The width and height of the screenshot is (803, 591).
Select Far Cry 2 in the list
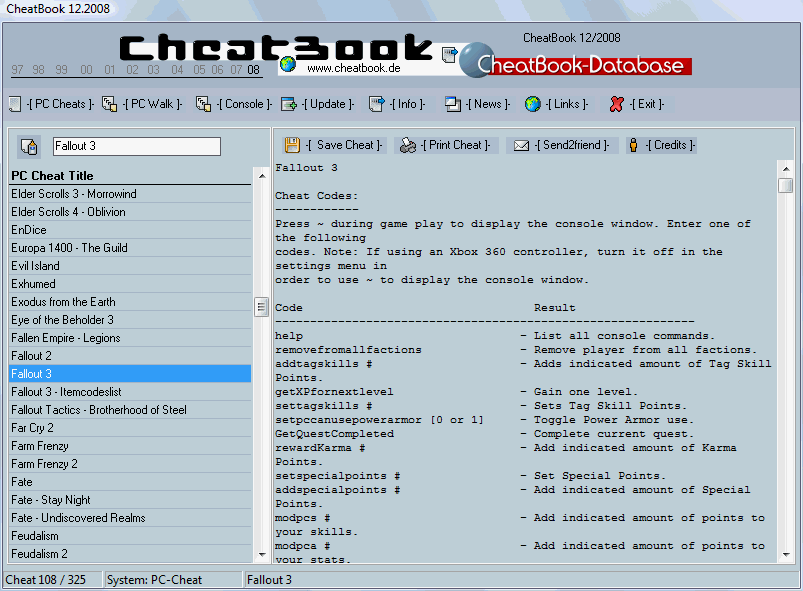(x=131, y=428)
